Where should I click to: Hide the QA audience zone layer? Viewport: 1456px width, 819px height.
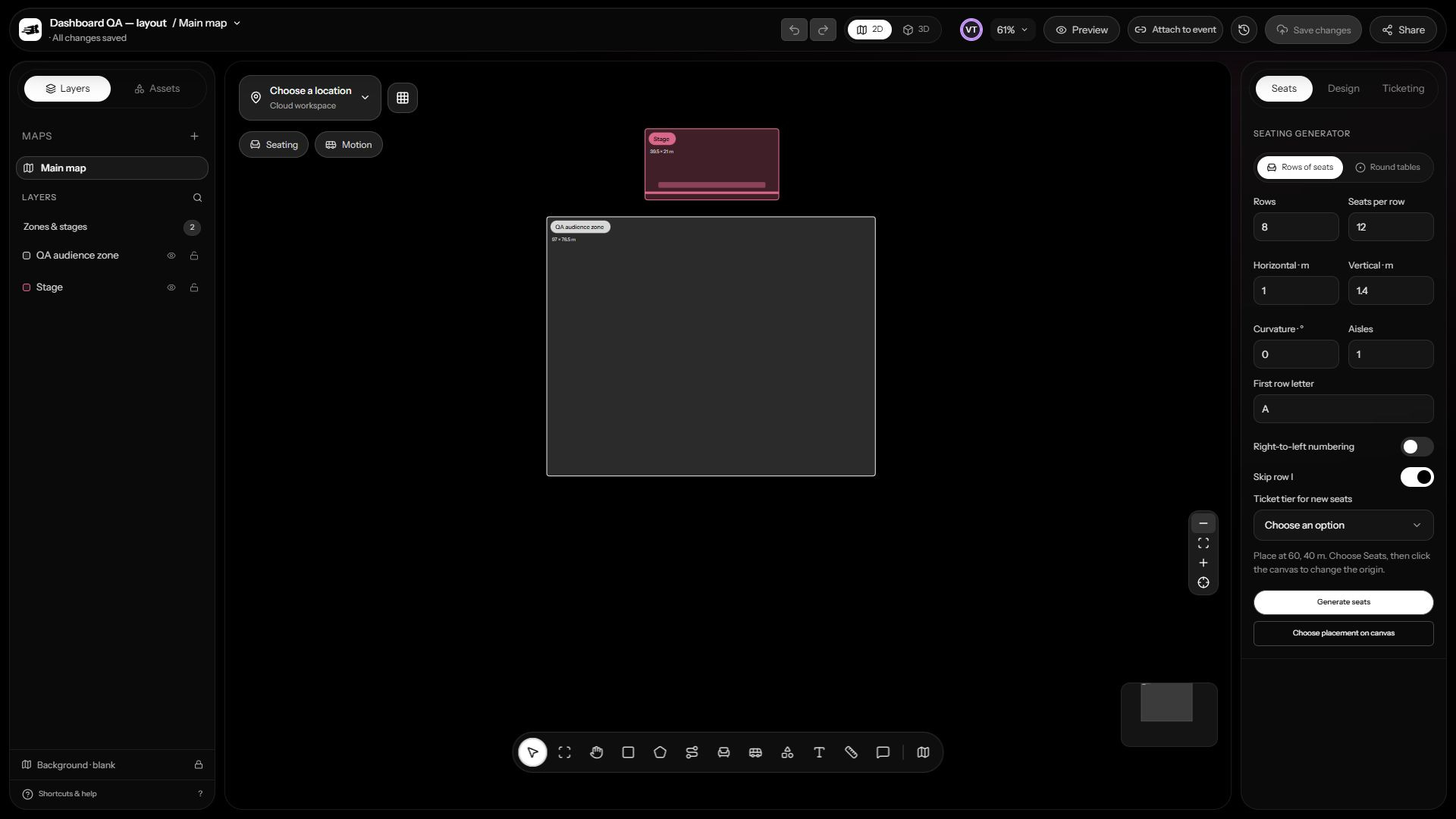pyautogui.click(x=171, y=256)
